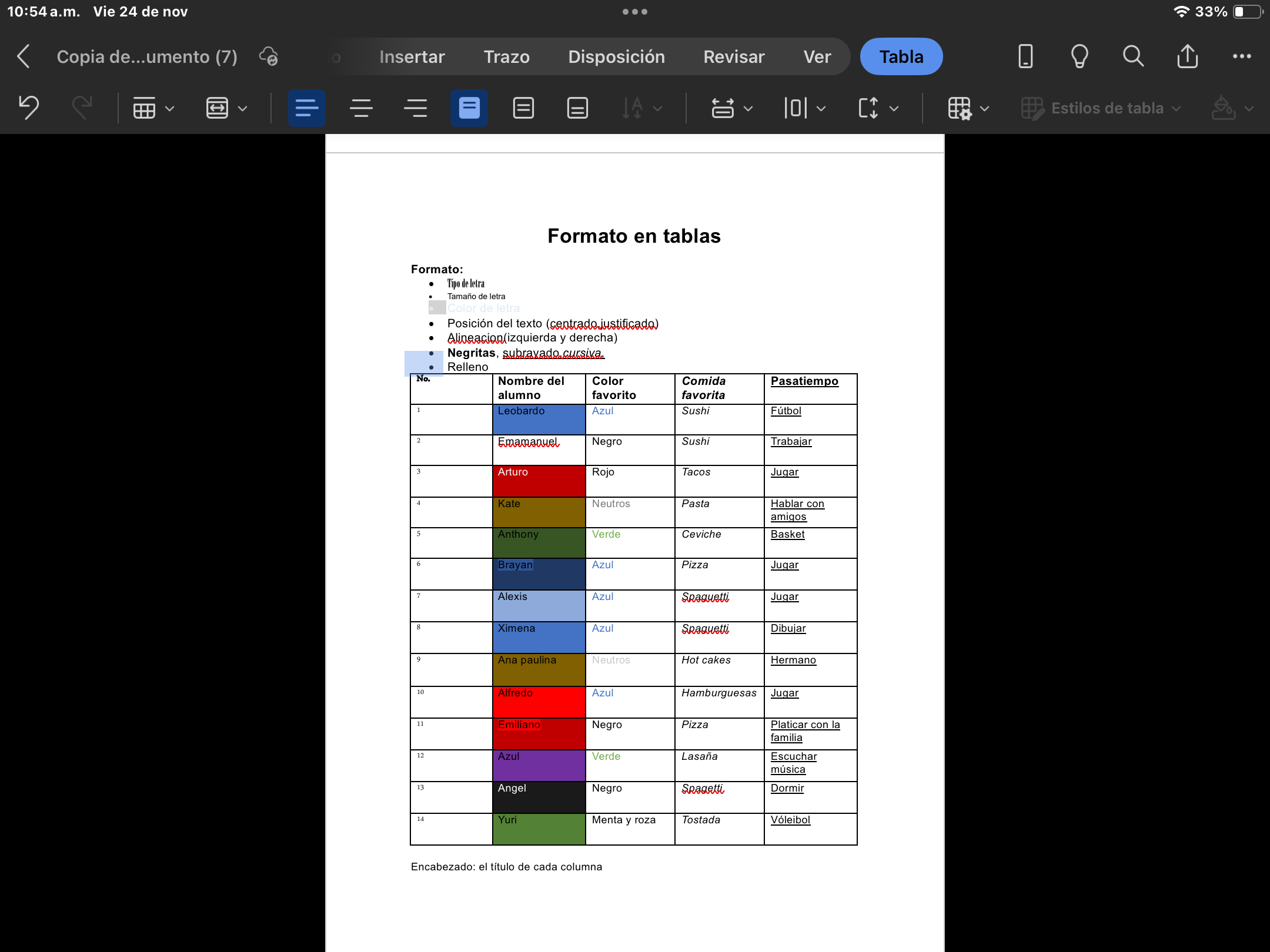This screenshot has height=952, width=1270.
Task: Open the three-dot more options menu
Action: coord(1242,56)
